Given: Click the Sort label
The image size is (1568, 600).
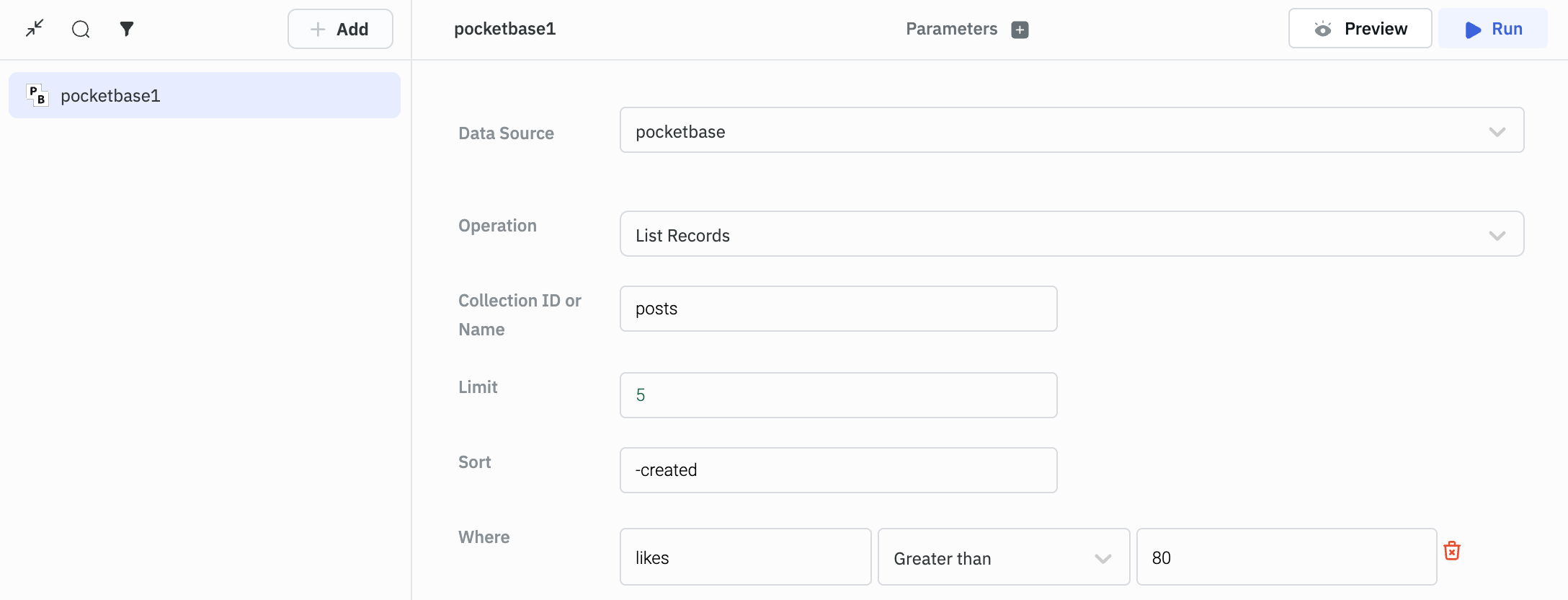Looking at the screenshot, I should 474,462.
